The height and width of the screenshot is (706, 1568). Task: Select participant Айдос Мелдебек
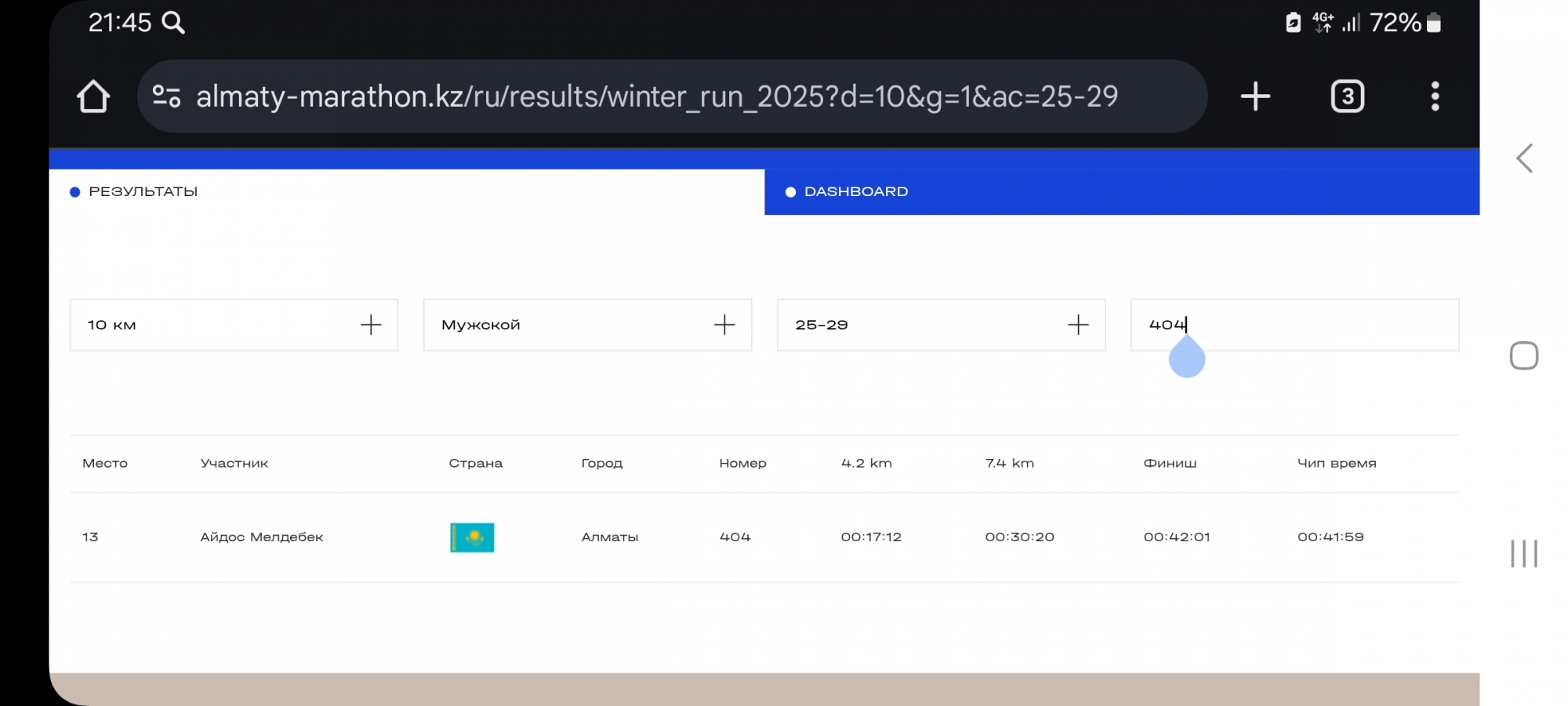261,537
